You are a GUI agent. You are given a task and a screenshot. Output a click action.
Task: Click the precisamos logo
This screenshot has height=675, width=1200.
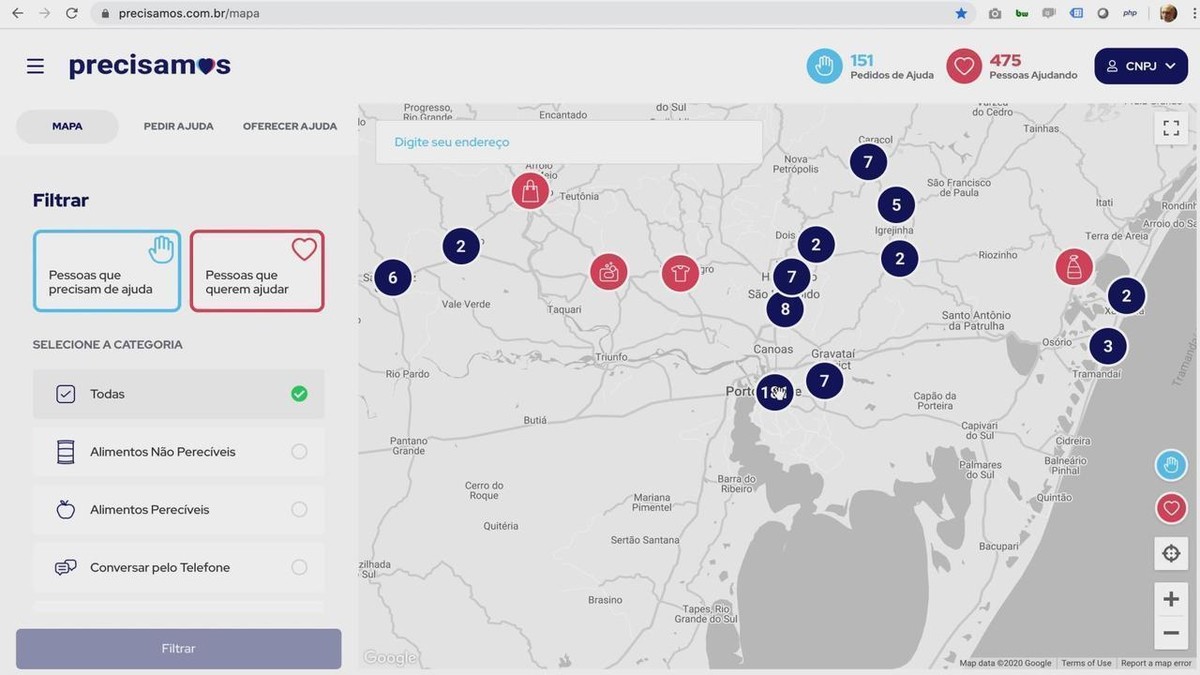(150, 66)
